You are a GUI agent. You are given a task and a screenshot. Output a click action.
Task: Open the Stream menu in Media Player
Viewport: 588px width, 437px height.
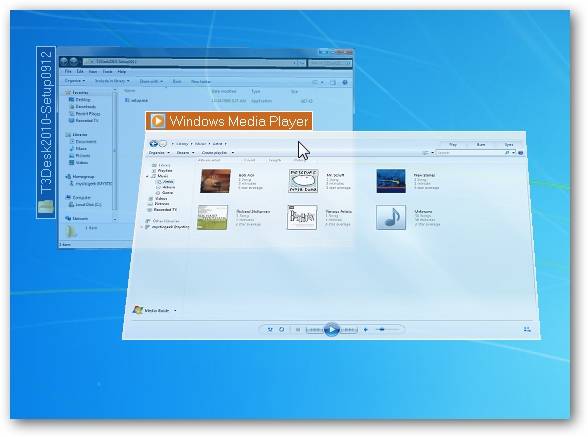185,153
